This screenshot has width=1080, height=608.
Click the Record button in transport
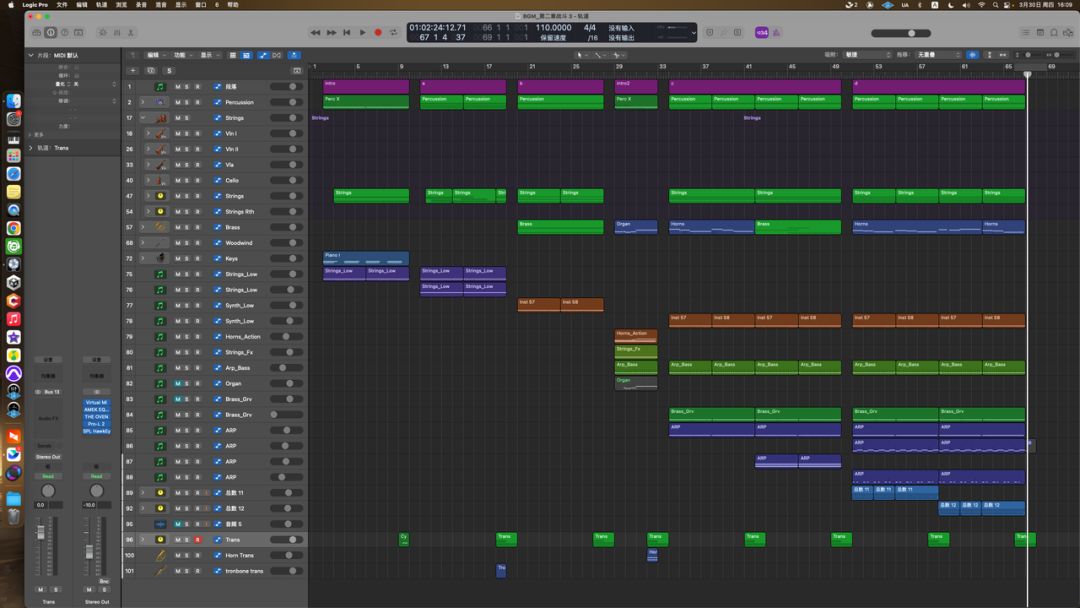(x=377, y=32)
